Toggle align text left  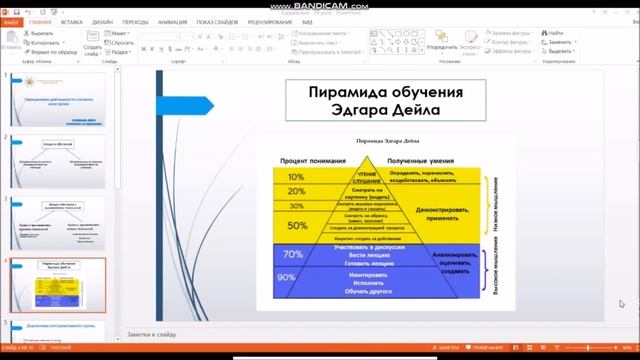click(231, 49)
